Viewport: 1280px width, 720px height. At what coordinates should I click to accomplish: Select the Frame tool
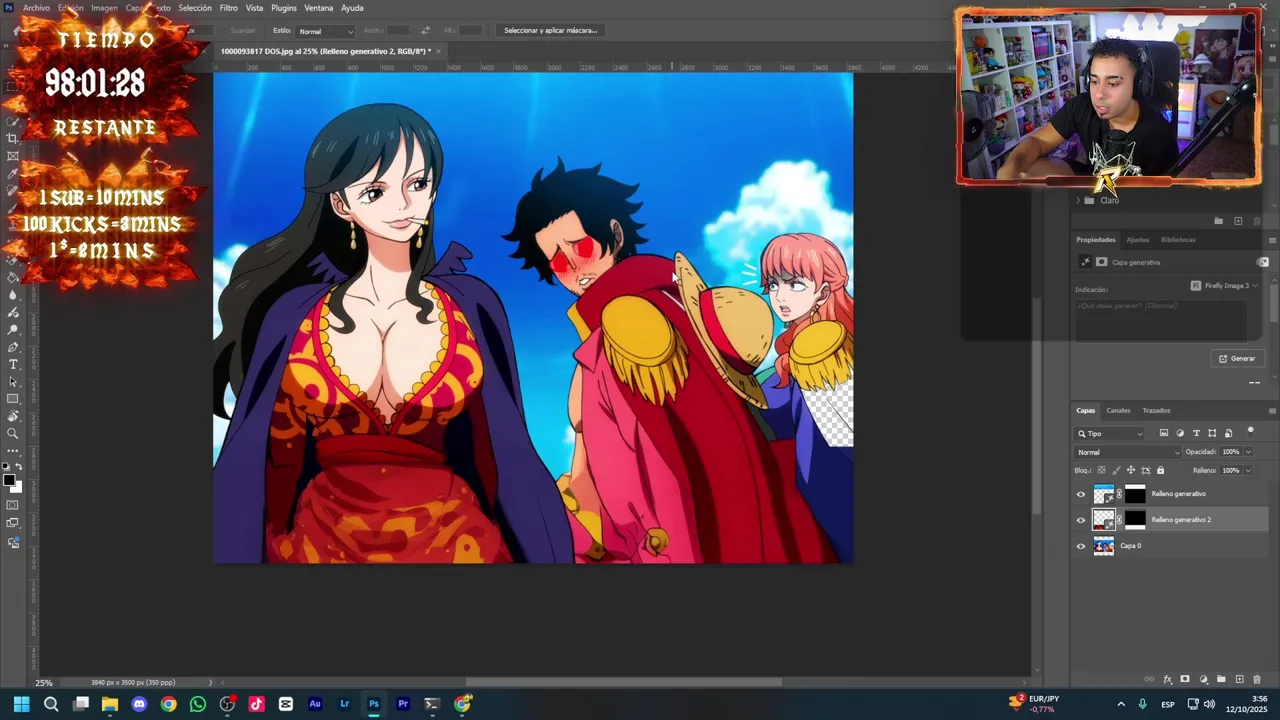[13, 156]
